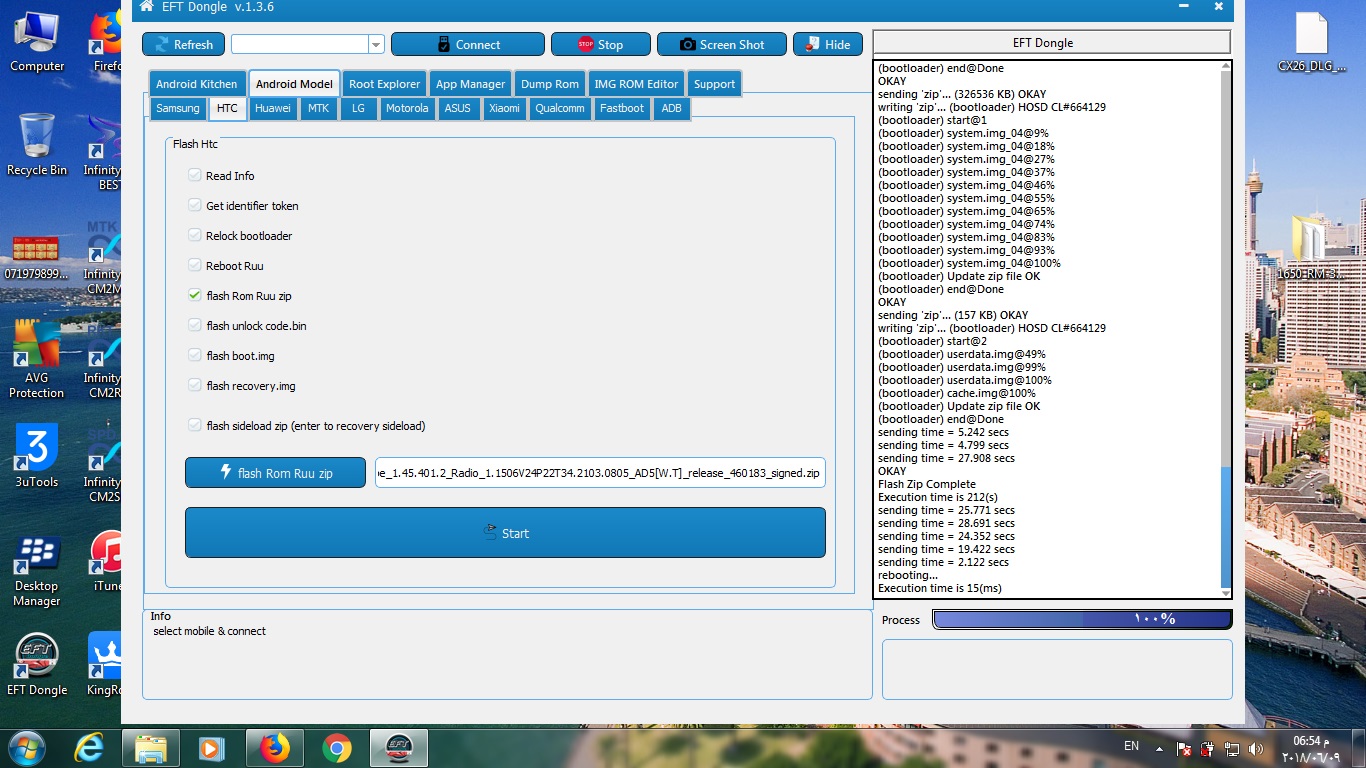This screenshot has height=768, width=1366.
Task: Click the 'rebooting...' log line
Action: (908, 575)
